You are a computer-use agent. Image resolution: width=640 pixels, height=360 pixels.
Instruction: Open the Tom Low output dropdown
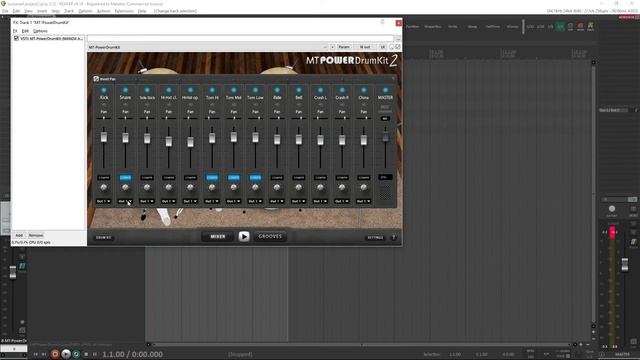point(255,201)
